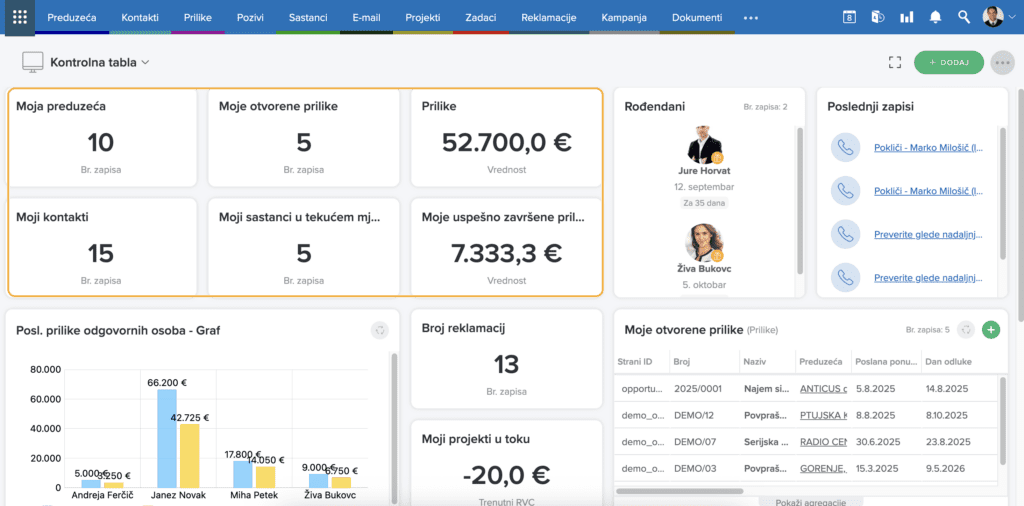Toggle fullscreen dashboard view icon
1024x506 pixels.
(x=895, y=63)
